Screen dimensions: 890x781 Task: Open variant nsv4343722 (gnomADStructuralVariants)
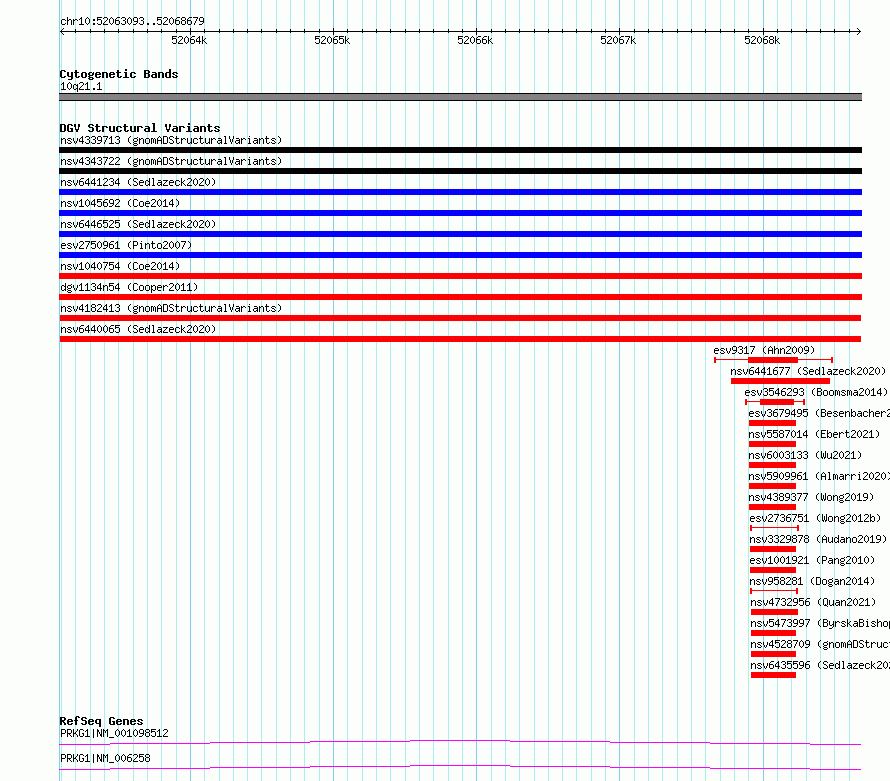tap(171, 161)
